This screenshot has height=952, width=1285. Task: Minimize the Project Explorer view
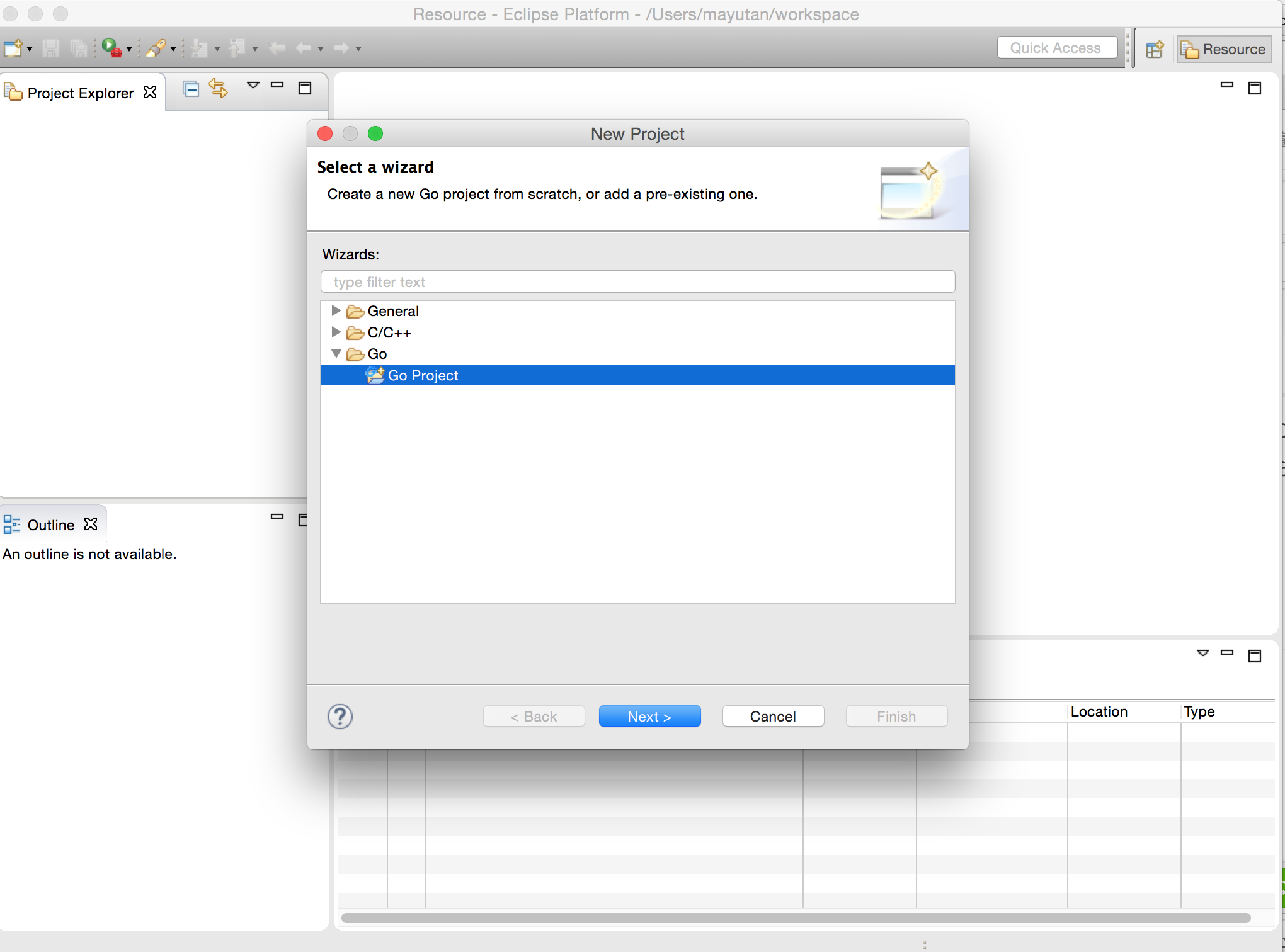point(277,84)
